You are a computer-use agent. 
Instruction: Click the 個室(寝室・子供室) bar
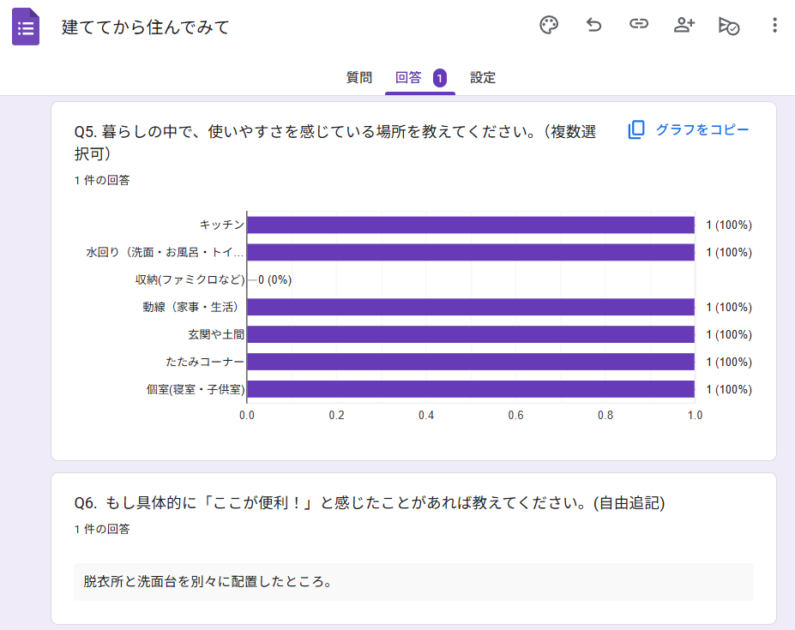470,389
